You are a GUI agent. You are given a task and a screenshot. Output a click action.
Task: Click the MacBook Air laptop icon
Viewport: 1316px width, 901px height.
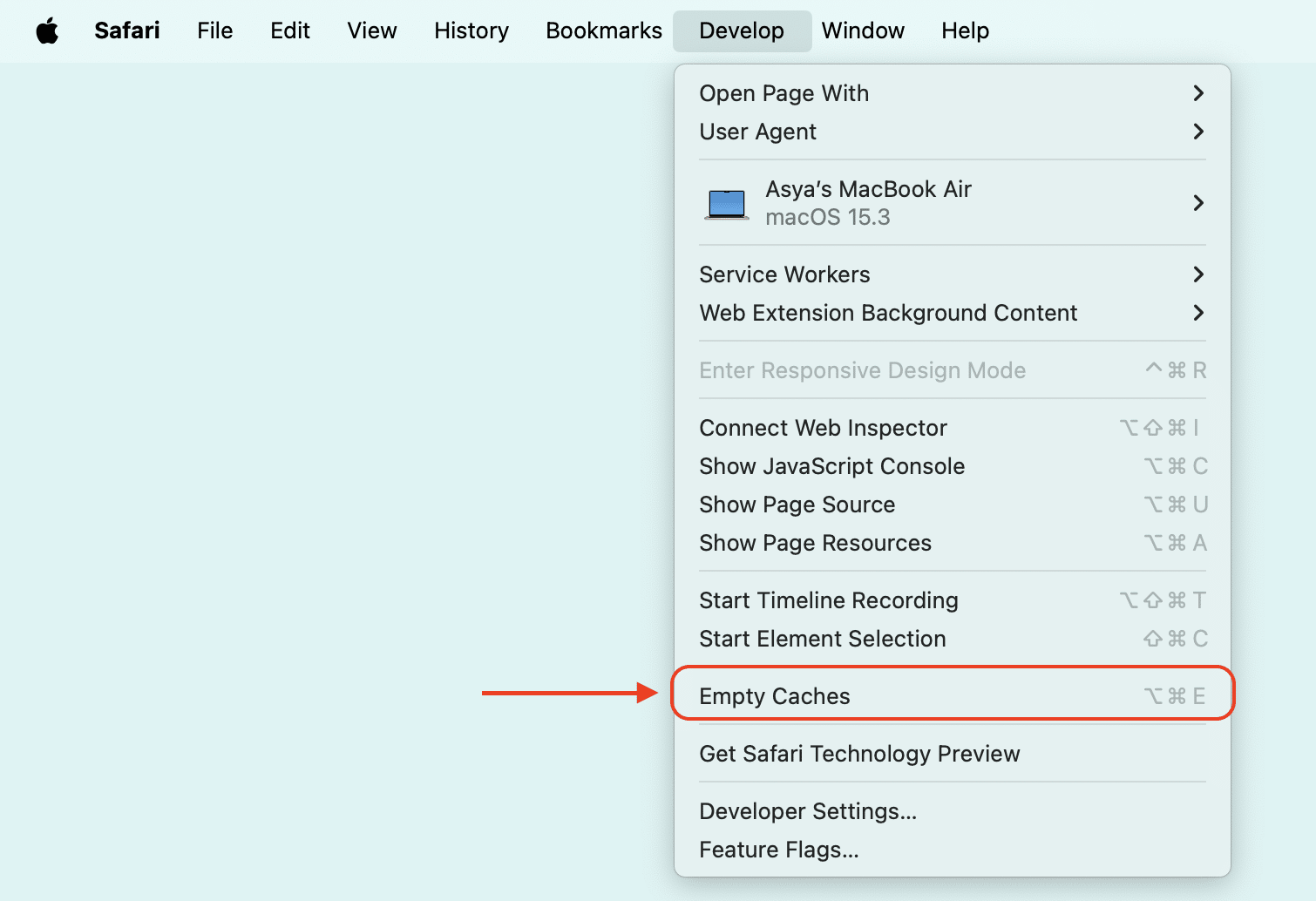point(726,204)
